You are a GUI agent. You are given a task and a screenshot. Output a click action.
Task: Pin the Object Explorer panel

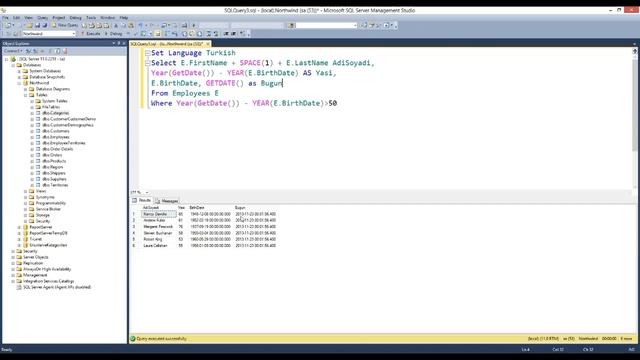pos(119,43)
